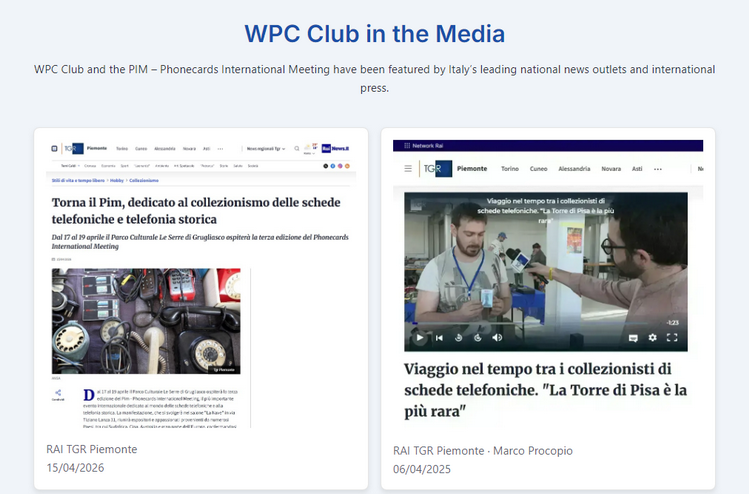Screen dimensions: 749x494
Task: Open the 'Torna il Pim' article headline
Action: click(196, 211)
